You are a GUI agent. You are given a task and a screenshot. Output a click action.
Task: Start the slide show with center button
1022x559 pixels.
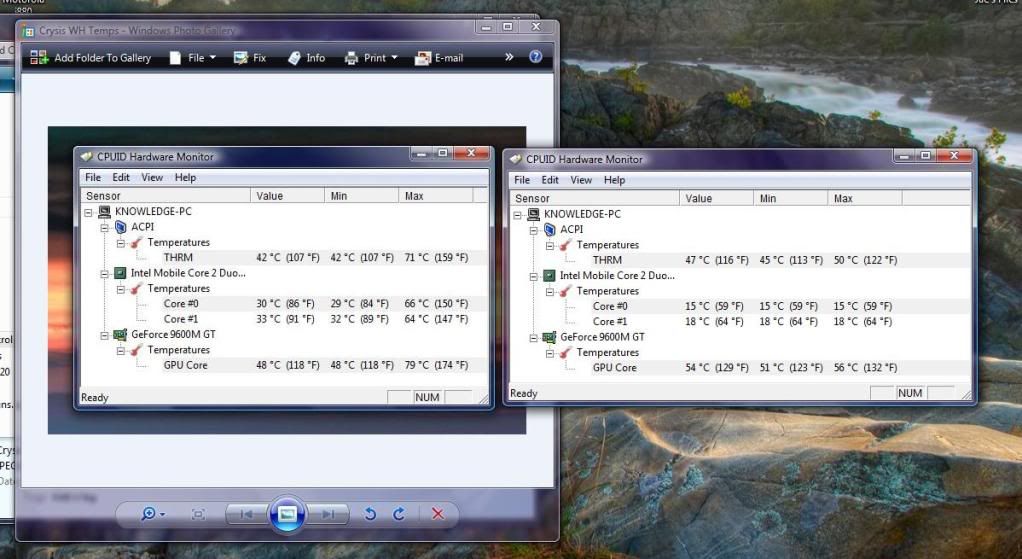point(287,514)
